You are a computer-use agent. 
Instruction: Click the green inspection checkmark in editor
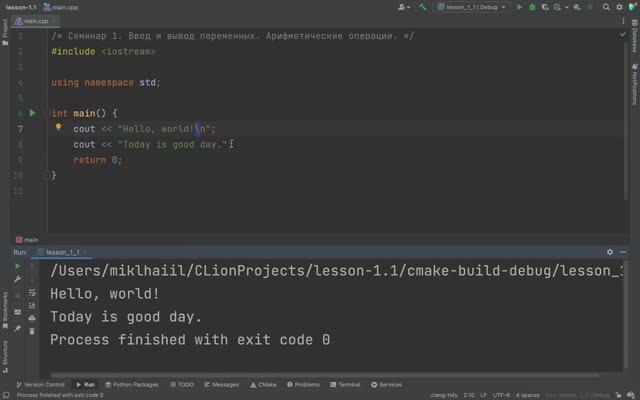(622, 36)
